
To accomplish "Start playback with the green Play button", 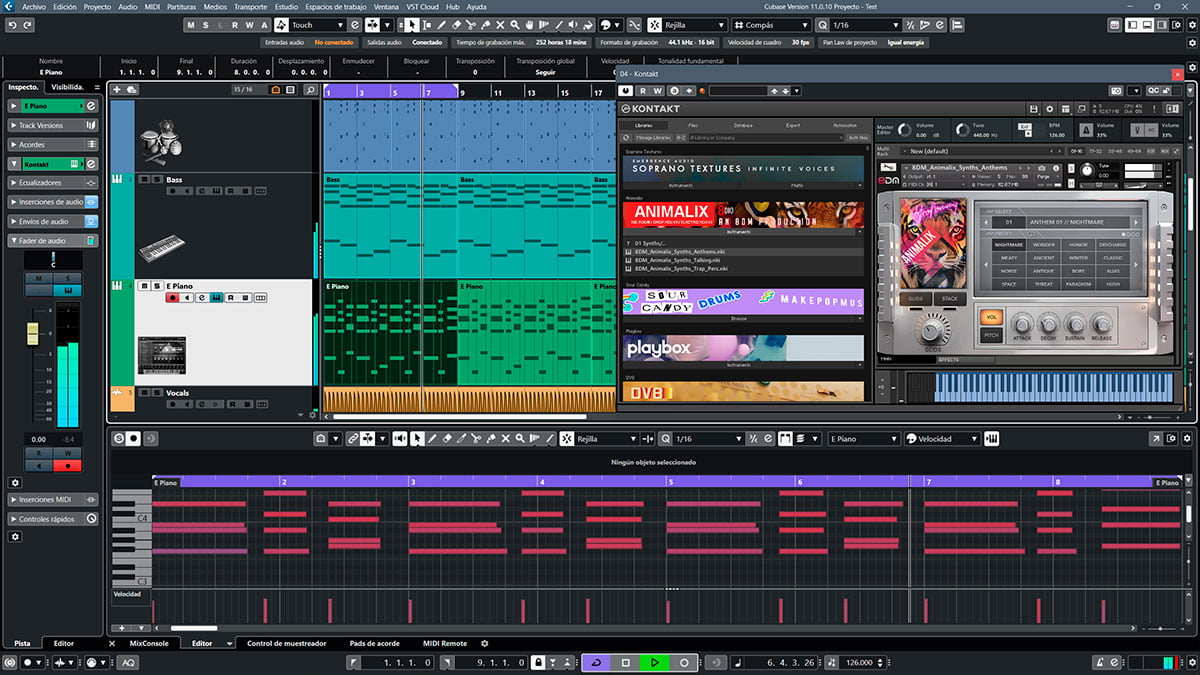I will pos(655,662).
